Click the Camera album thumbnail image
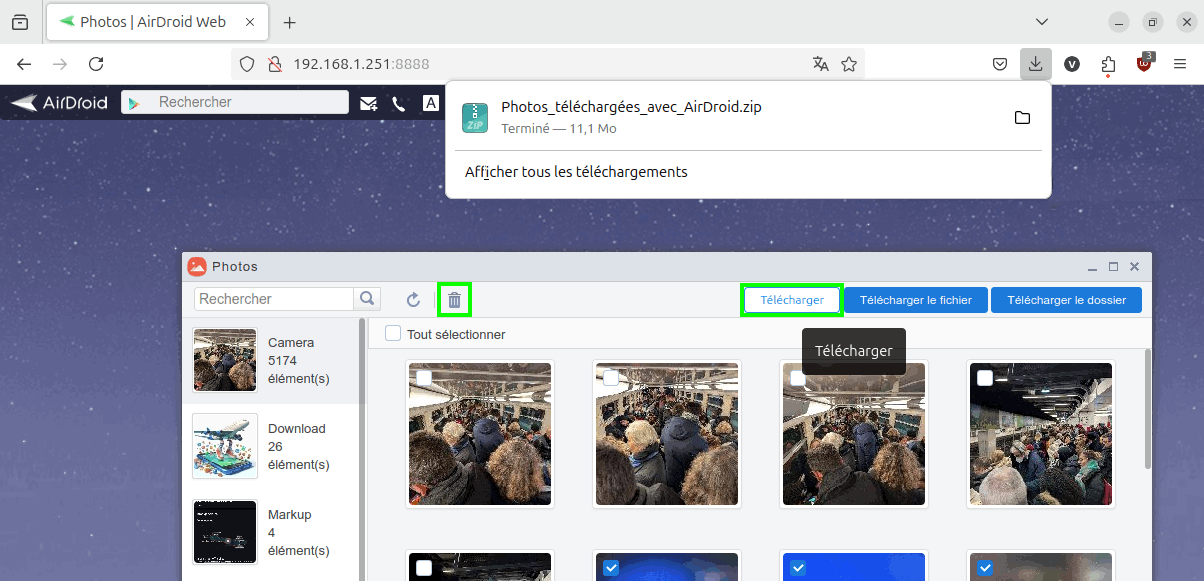Viewport: 1204px width, 581px height. [x=225, y=360]
